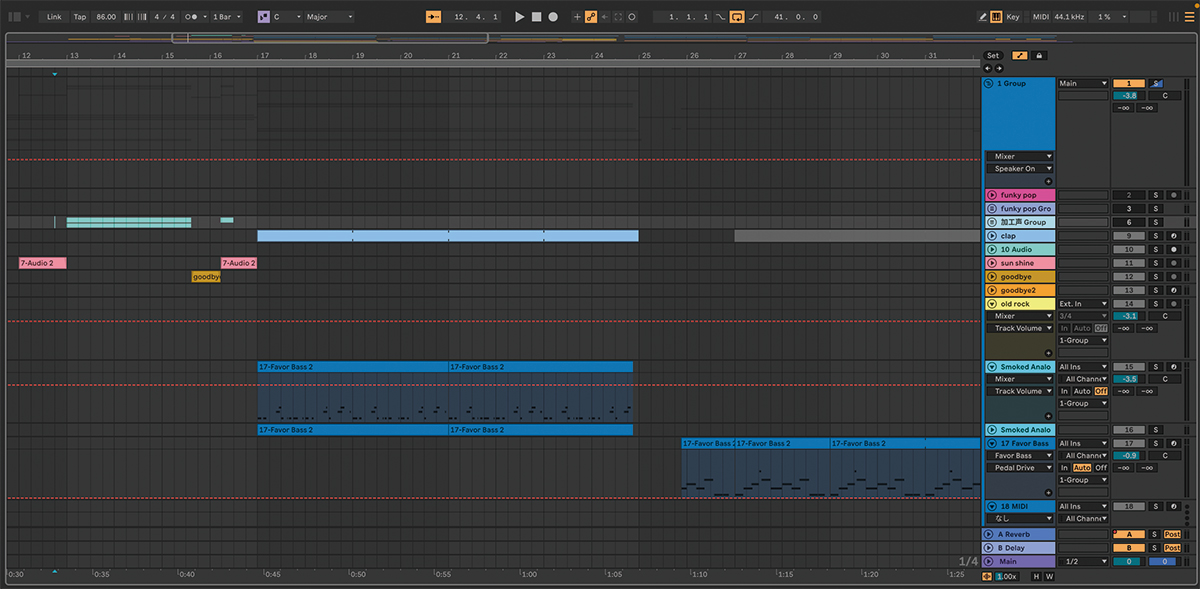The width and height of the screenshot is (1200, 589).
Task: Collapse the 1 Group track fold button
Action: tap(989, 84)
